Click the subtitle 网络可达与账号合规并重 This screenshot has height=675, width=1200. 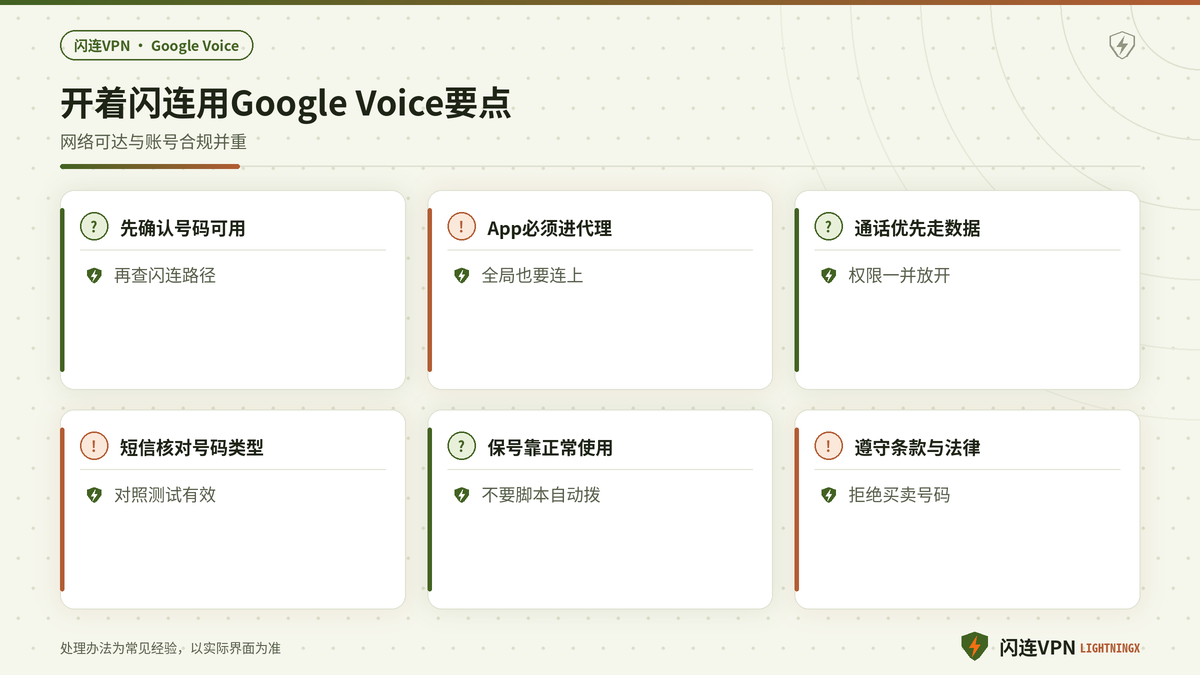click(x=153, y=142)
